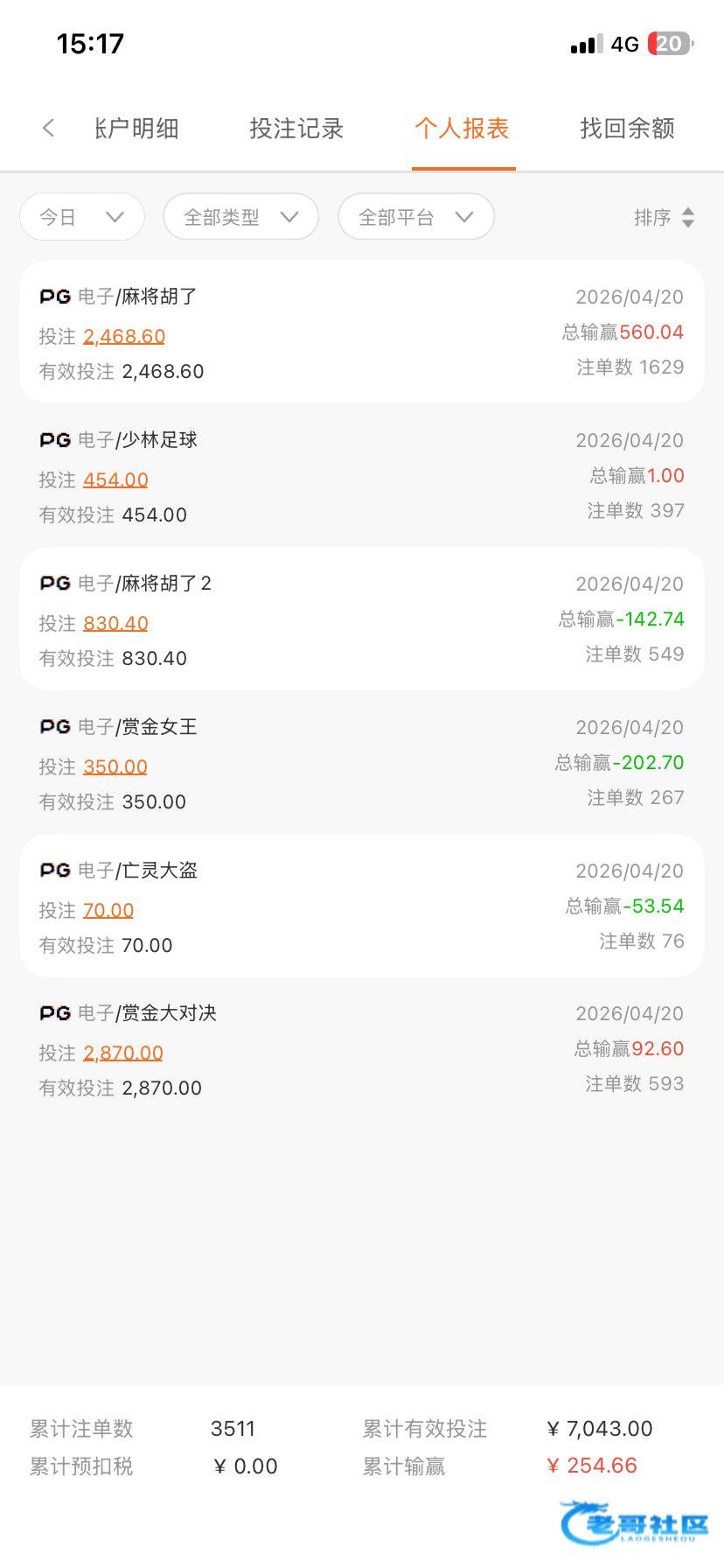
Task: Switch to the 找回余额 tab
Action: [627, 129]
